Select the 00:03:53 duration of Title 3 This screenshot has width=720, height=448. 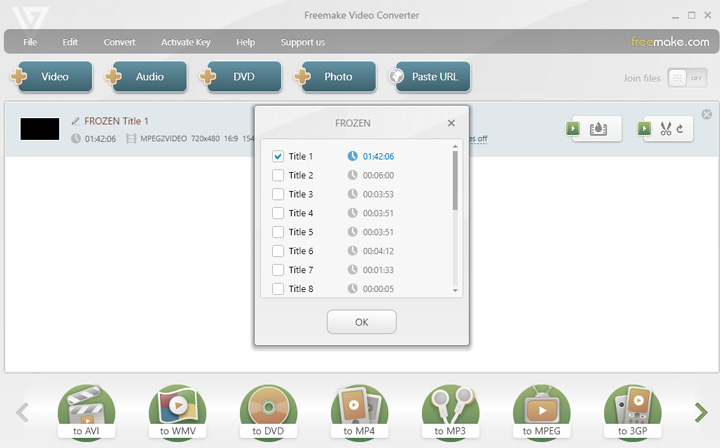(378, 194)
